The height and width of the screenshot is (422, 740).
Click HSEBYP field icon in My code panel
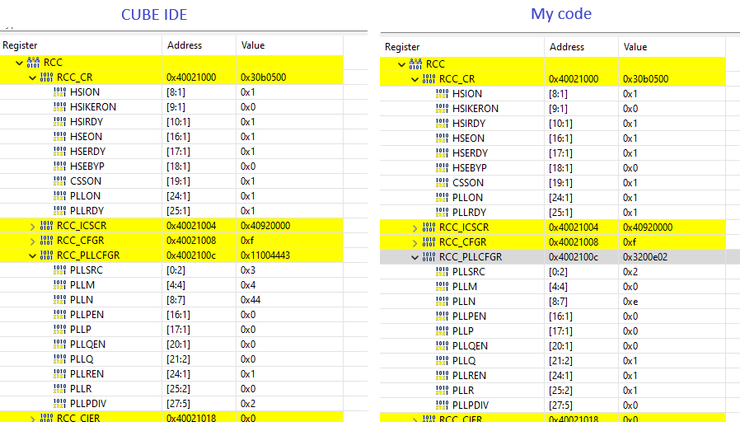(442, 168)
